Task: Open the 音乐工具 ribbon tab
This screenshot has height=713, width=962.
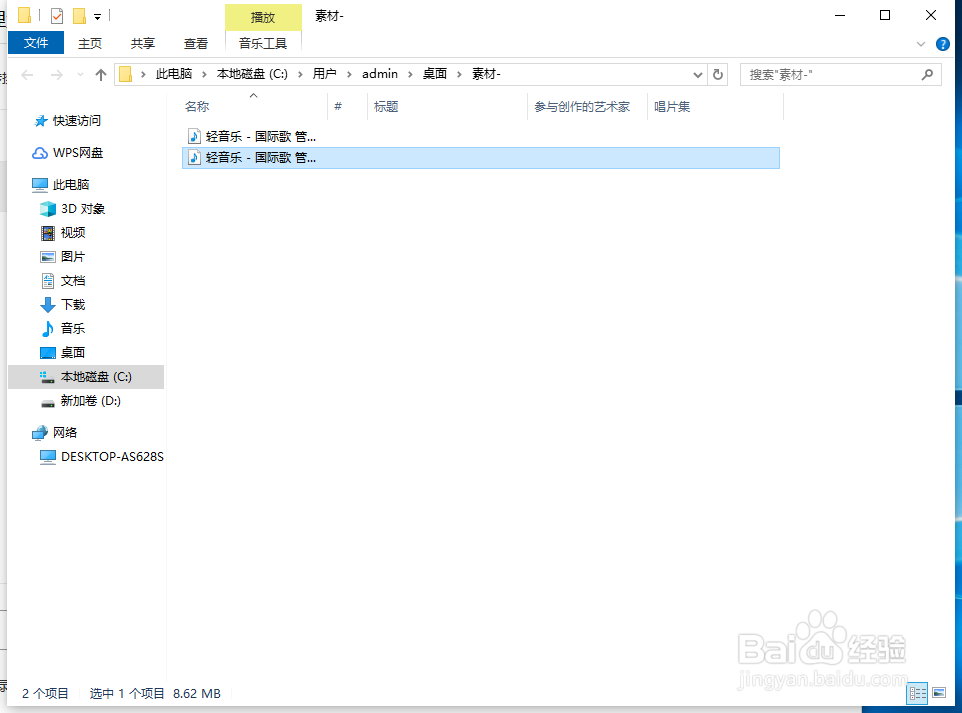Action: coord(263,44)
